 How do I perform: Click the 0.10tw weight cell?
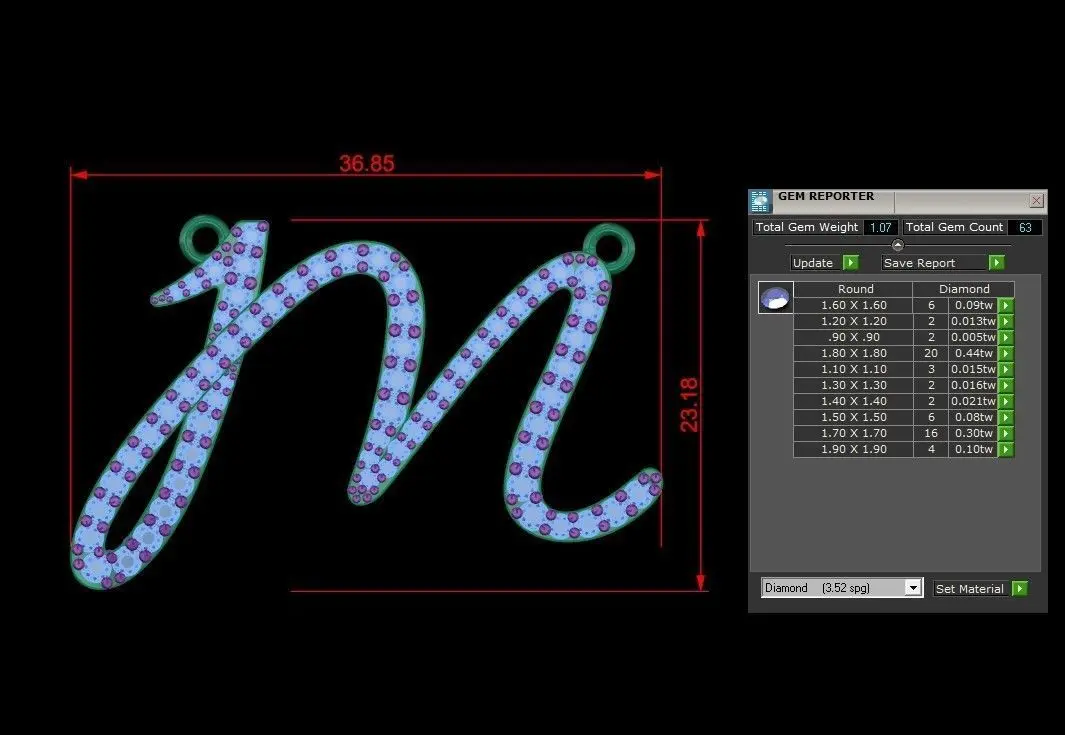pyautogui.click(x=973, y=449)
